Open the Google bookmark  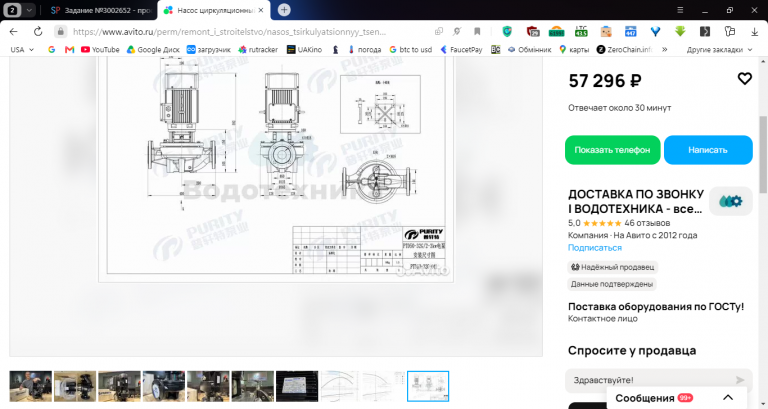51,49
